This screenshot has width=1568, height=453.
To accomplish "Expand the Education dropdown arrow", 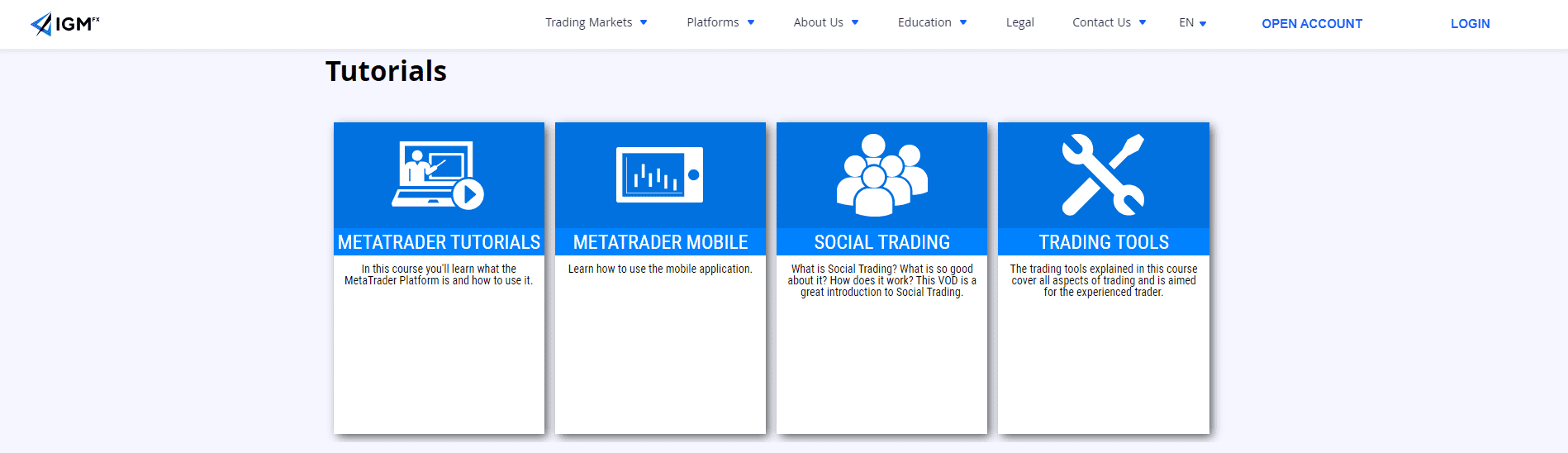I will [963, 23].
